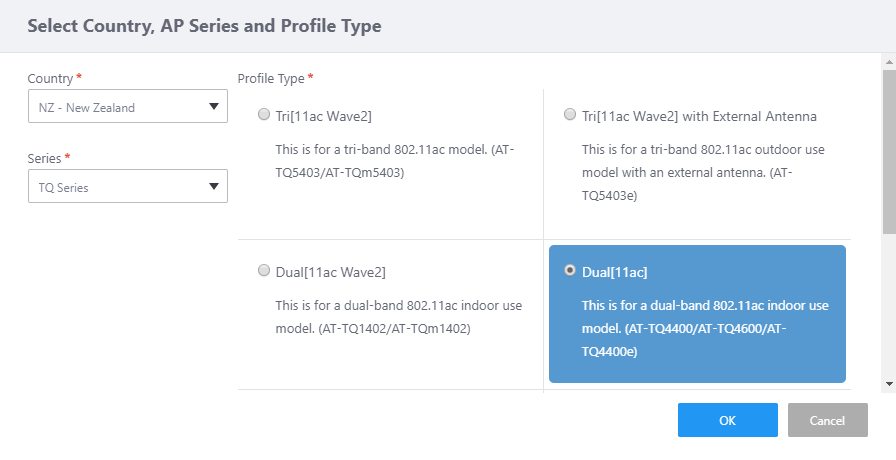Select the Dual[11ac Wave2] radio button
Image resolution: width=896 pixels, height=460 pixels.
[264, 270]
